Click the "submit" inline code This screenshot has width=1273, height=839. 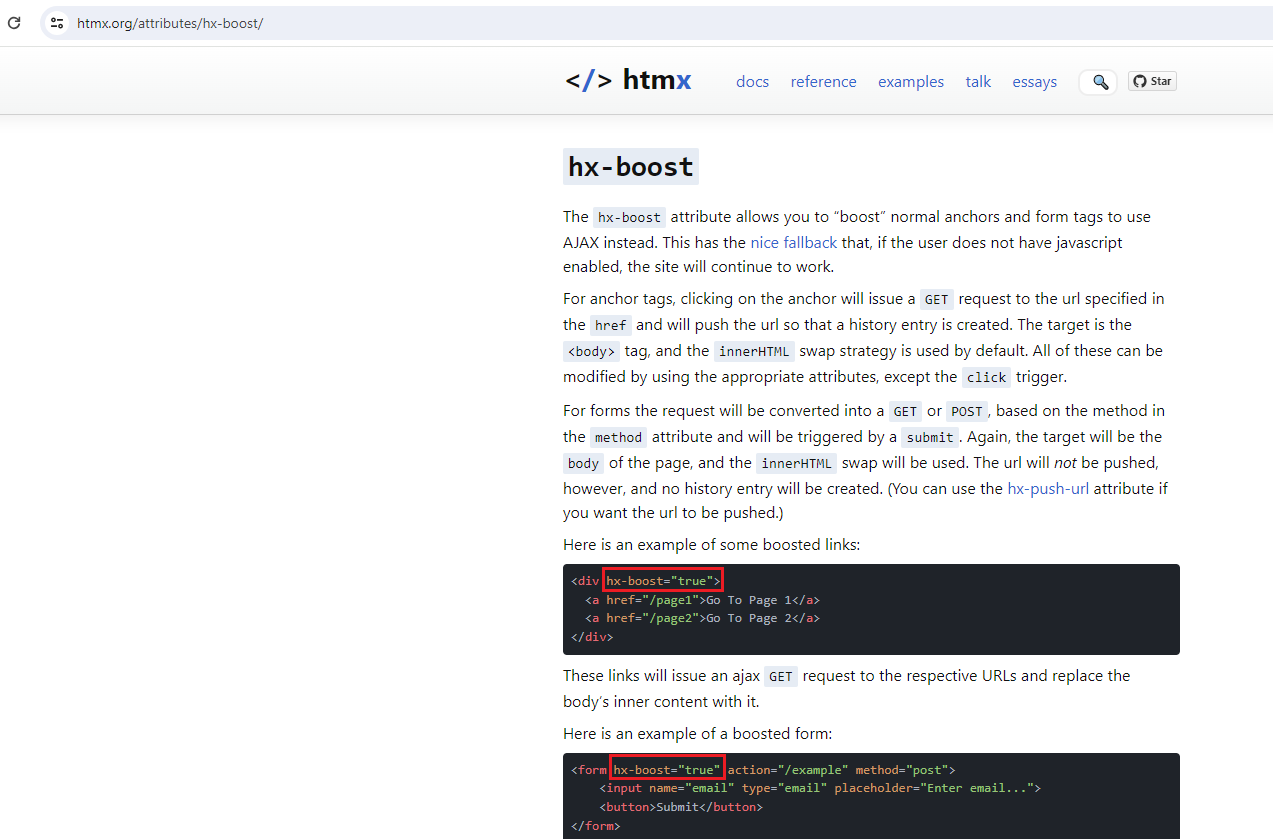coord(929,437)
